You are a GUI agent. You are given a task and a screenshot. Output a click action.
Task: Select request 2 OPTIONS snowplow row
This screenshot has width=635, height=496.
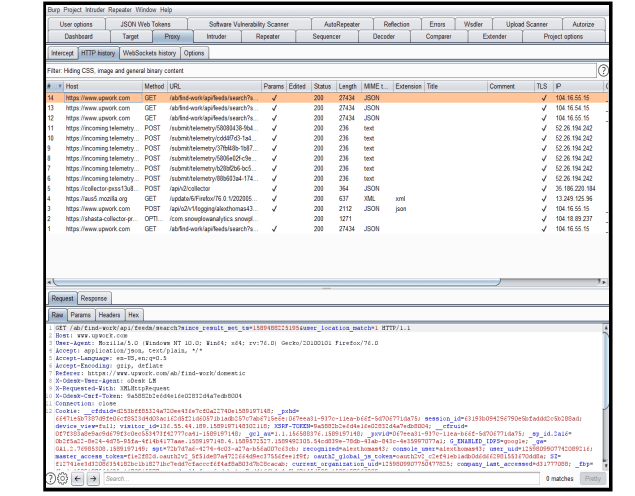[x=327, y=219]
